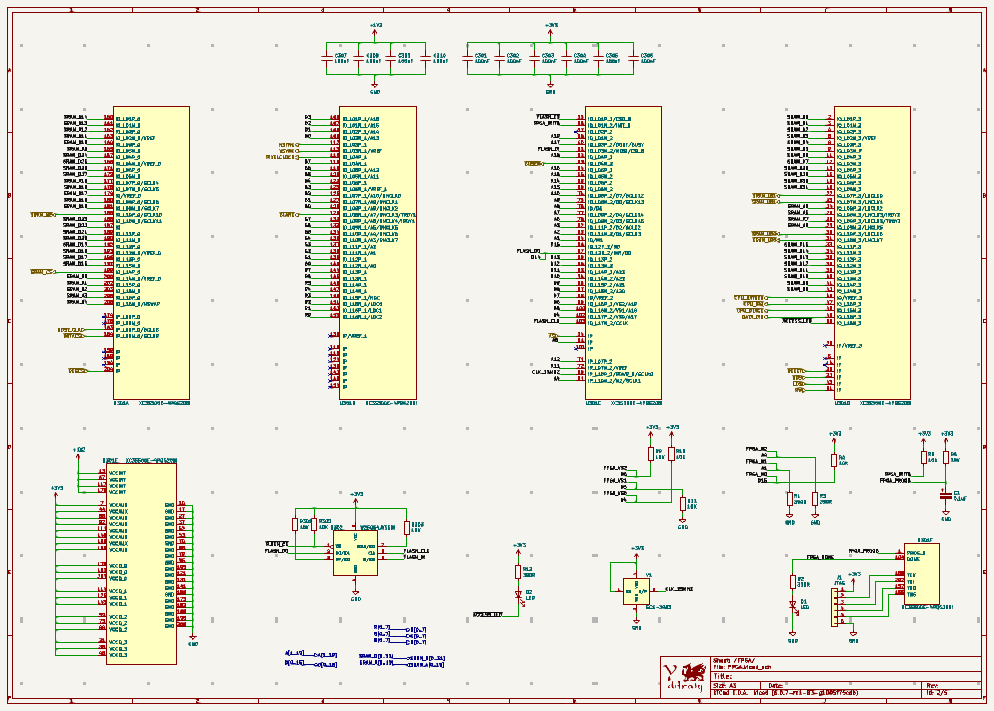Viewport: 994px width, 711px height.
Task: Select the C304 capacitor symbol
Action: tap(566, 58)
